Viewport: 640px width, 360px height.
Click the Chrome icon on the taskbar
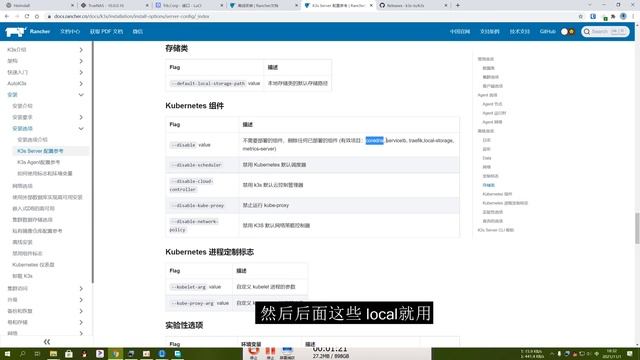(x=116, y=353)
